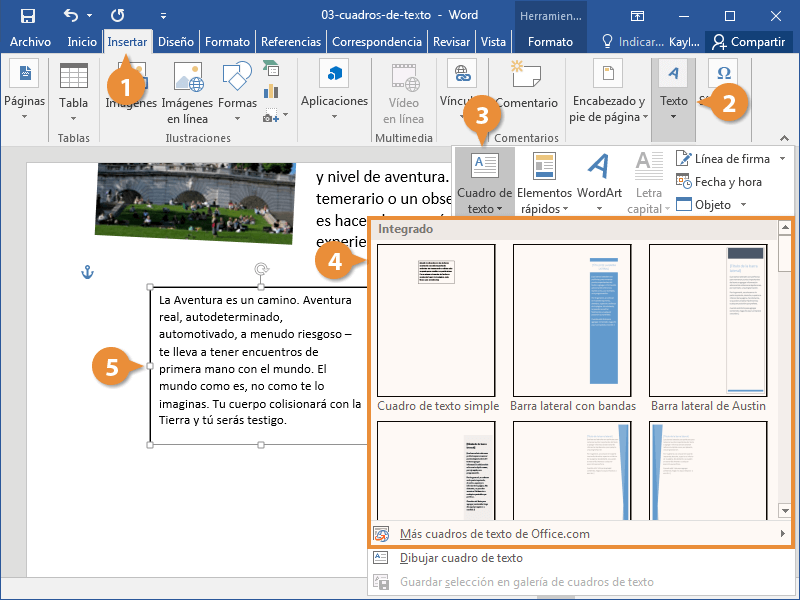Click the Elementos rápidos icon
This screenshot has width=800, height=600.
pos(544,166)
